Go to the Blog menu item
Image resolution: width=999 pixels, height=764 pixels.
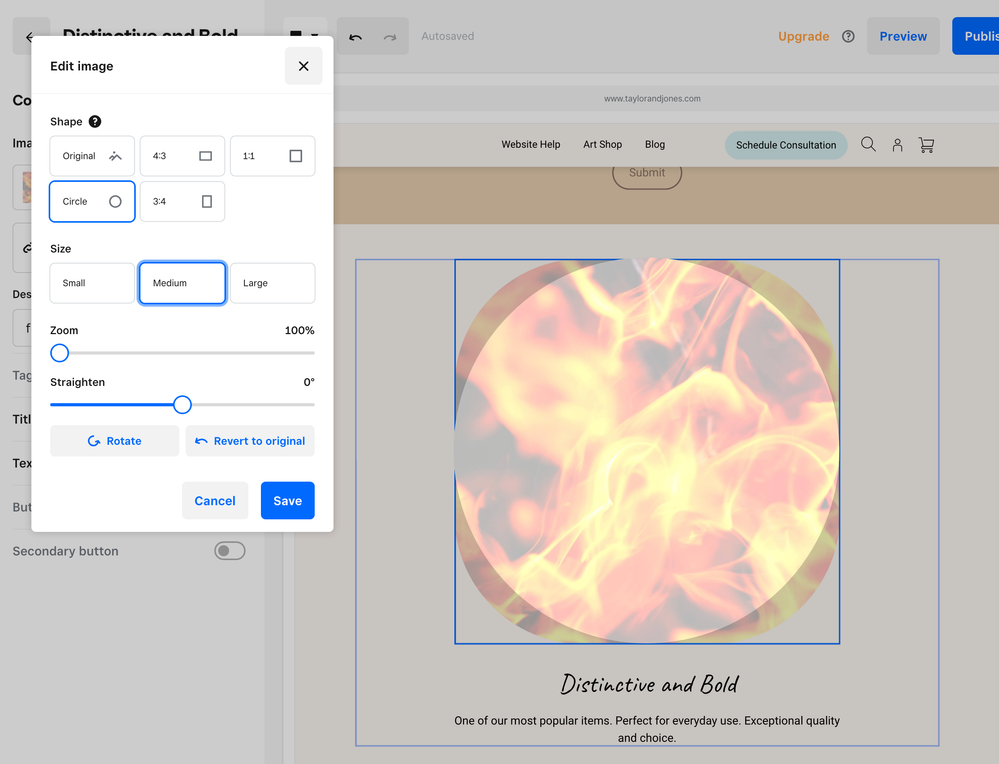pos(655,145)
